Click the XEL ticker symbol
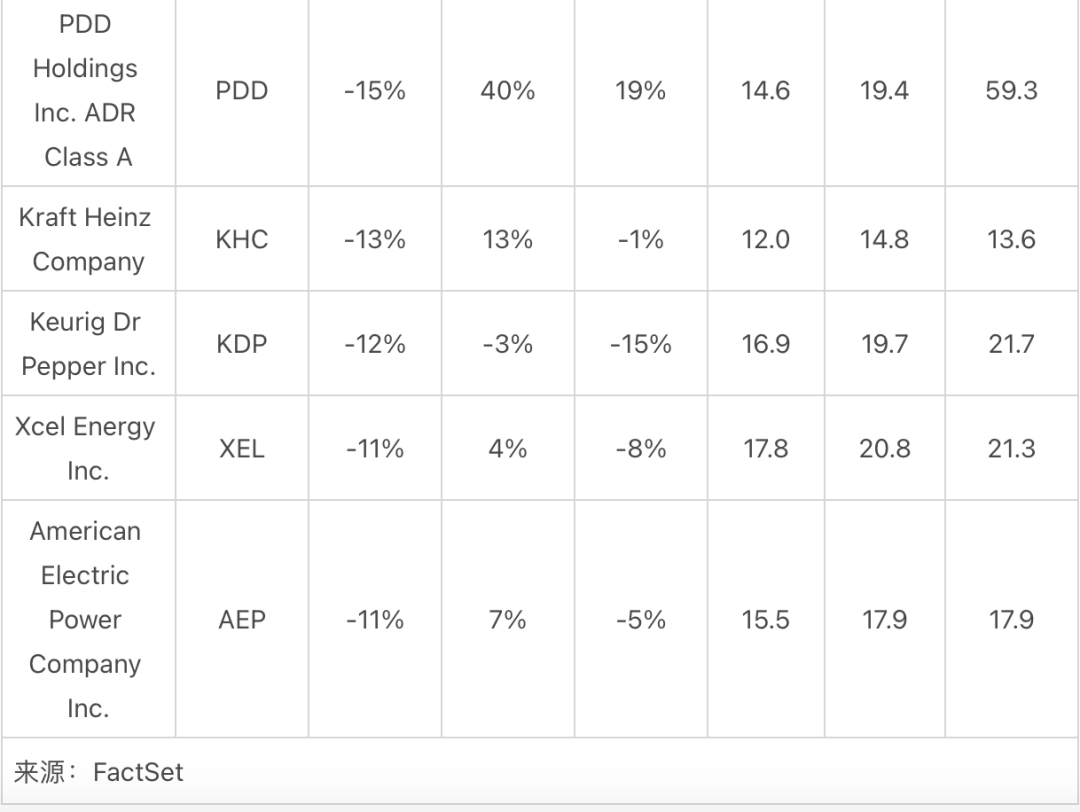Screen dimensions: 1080x812 [242, 449]
